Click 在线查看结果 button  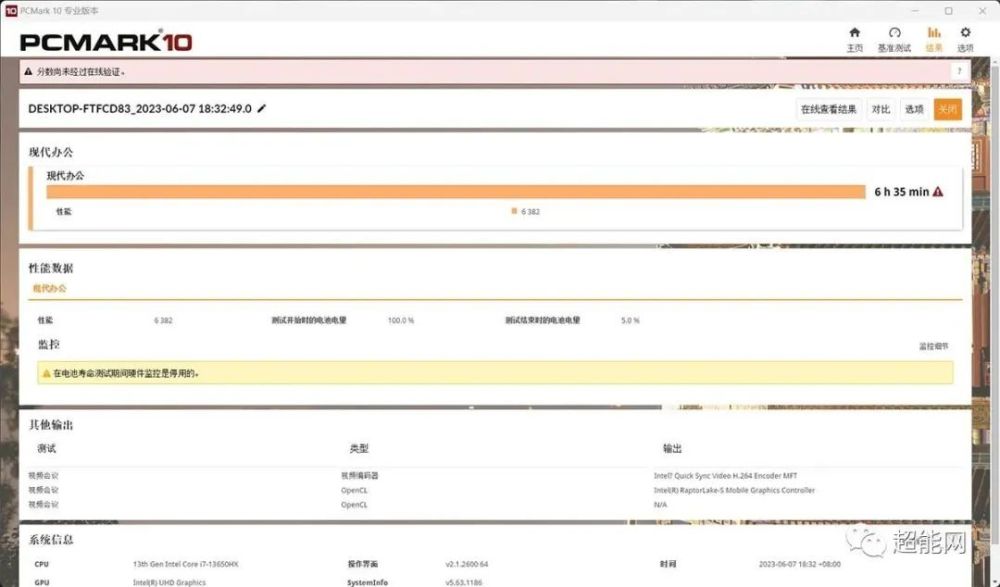pyautogui.click(x=828, y=109)
